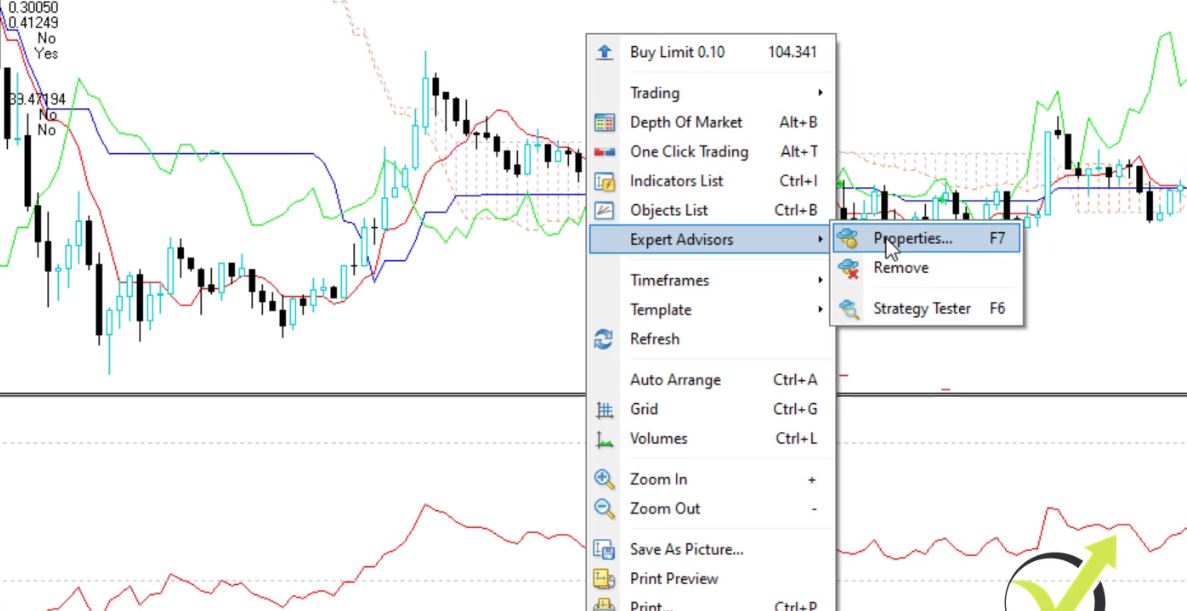Viewport: 1187px width, 611px height.
Task: Click the Grid icon in menu
Action: pos(604,409)
